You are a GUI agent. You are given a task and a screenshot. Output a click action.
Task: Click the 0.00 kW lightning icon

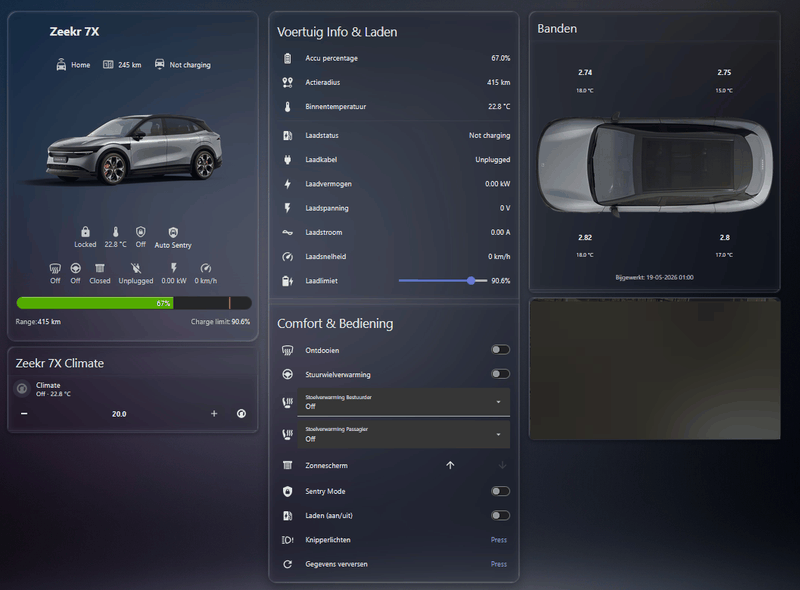click(174, 268)
